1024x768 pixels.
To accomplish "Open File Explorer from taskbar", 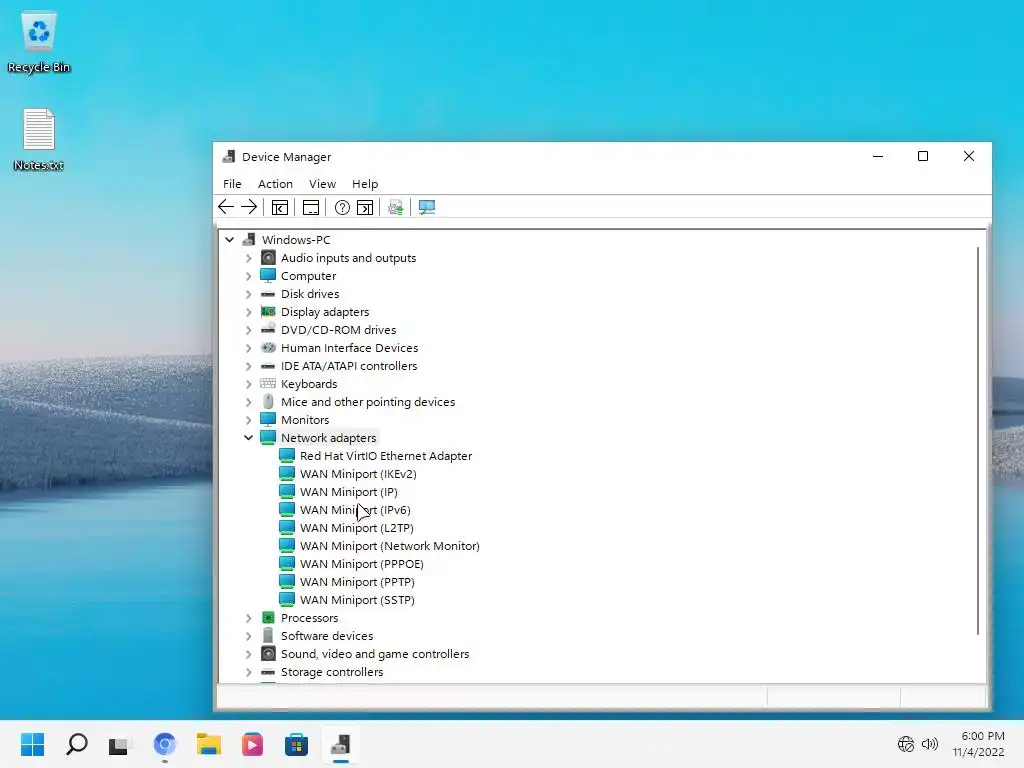I will (x=209, y=744).
